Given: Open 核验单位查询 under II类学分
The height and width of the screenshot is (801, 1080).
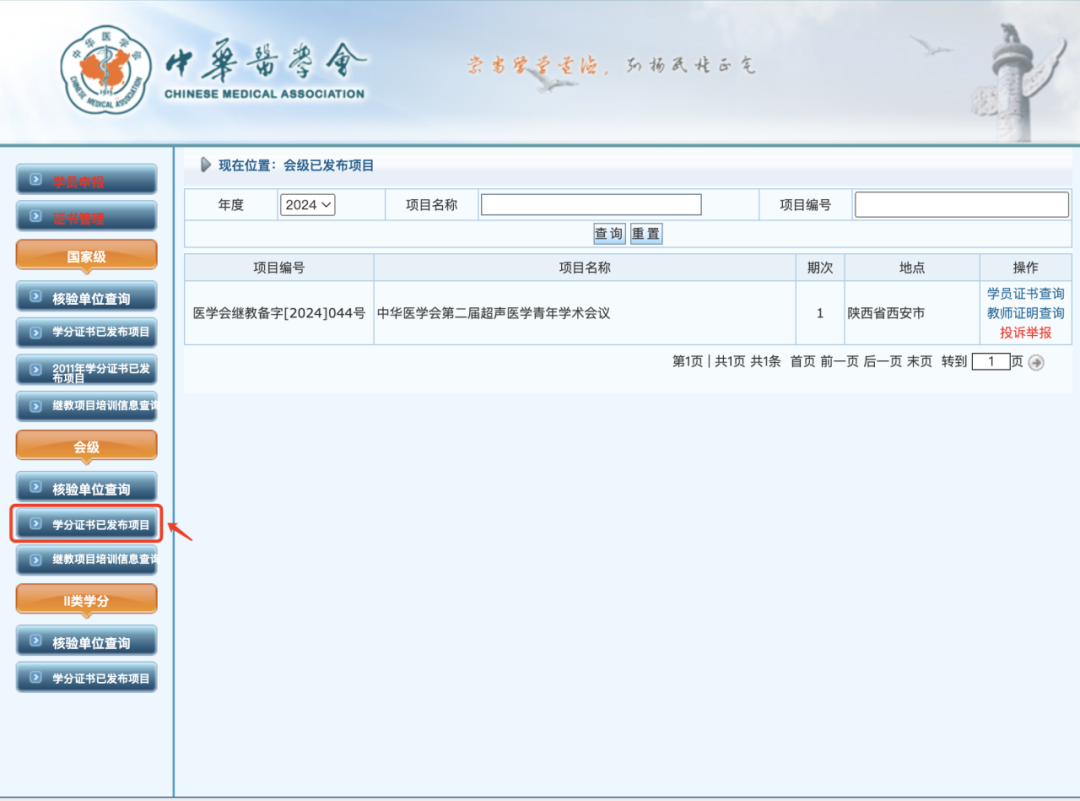Looking at the screenshot, I should (x=86, y=642).
